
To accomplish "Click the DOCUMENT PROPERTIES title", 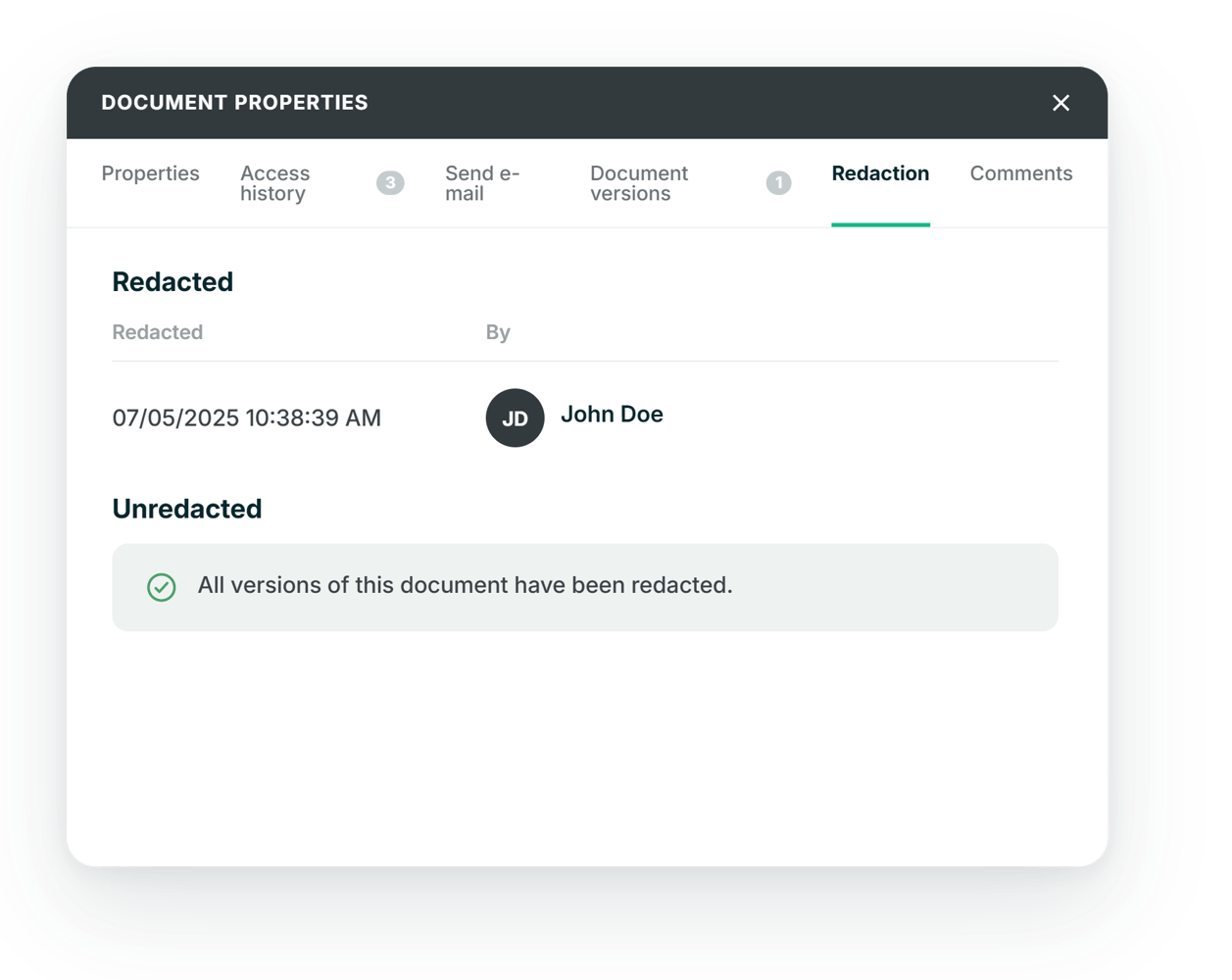I will [x=234, y=103].
